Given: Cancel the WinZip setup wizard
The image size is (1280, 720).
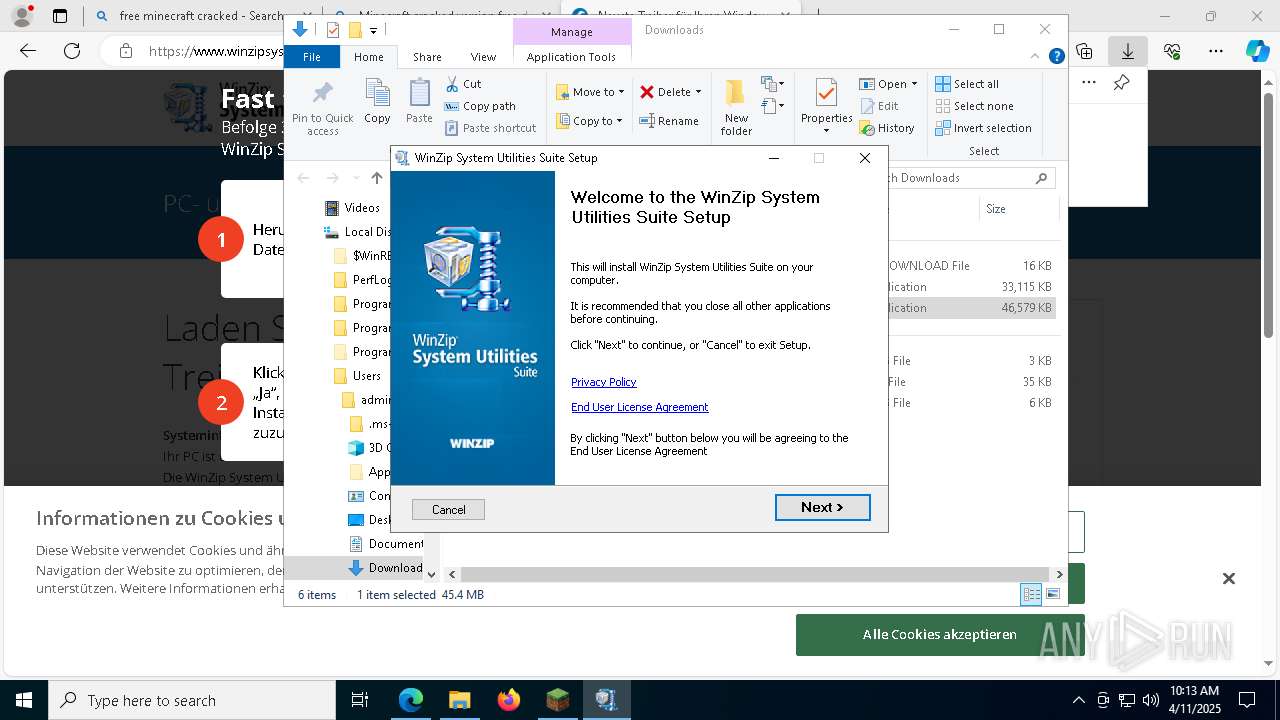Looking at the screenshot, I should click(x=448, y=510).
